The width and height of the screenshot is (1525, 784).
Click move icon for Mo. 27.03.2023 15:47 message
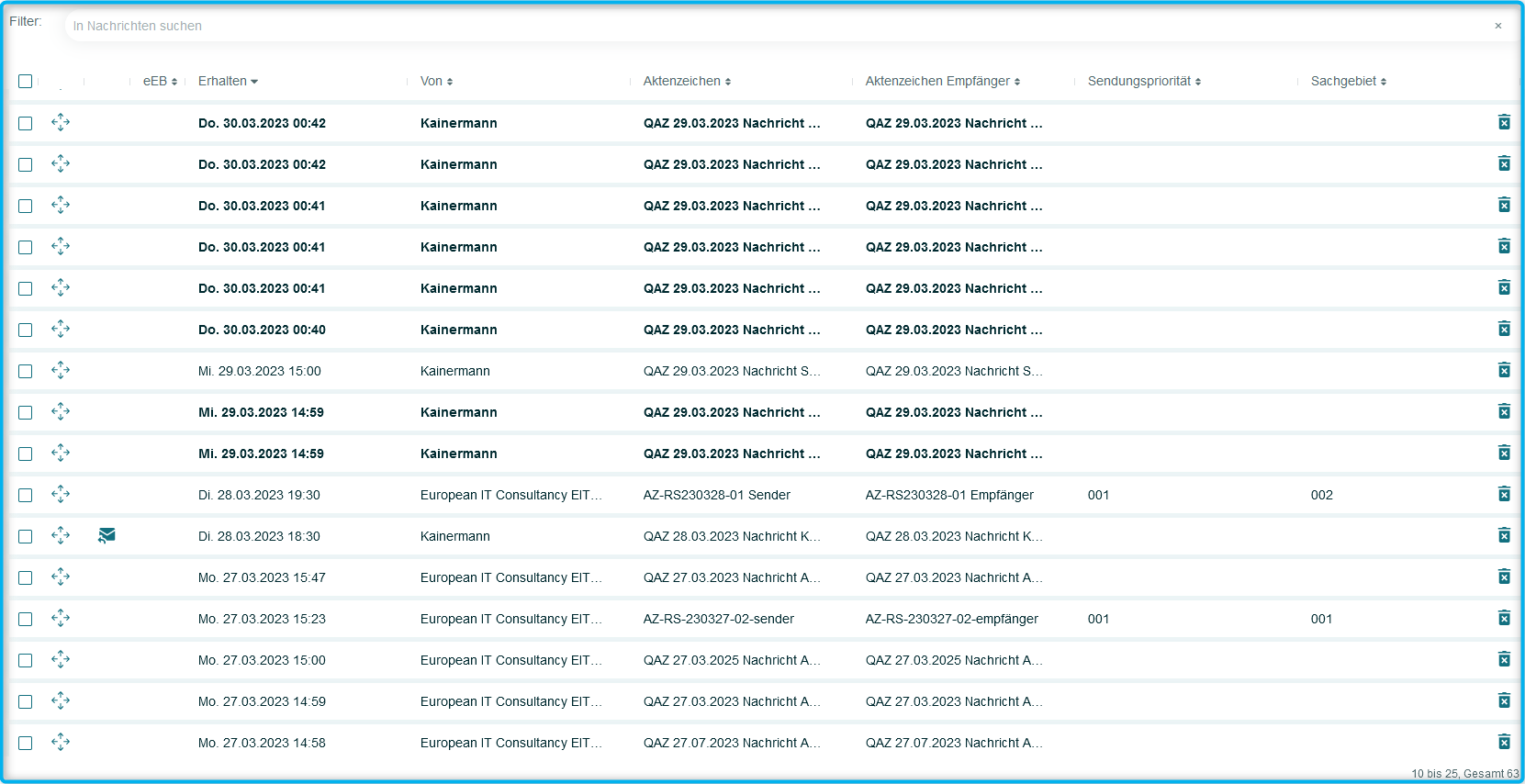coord(61,577)
